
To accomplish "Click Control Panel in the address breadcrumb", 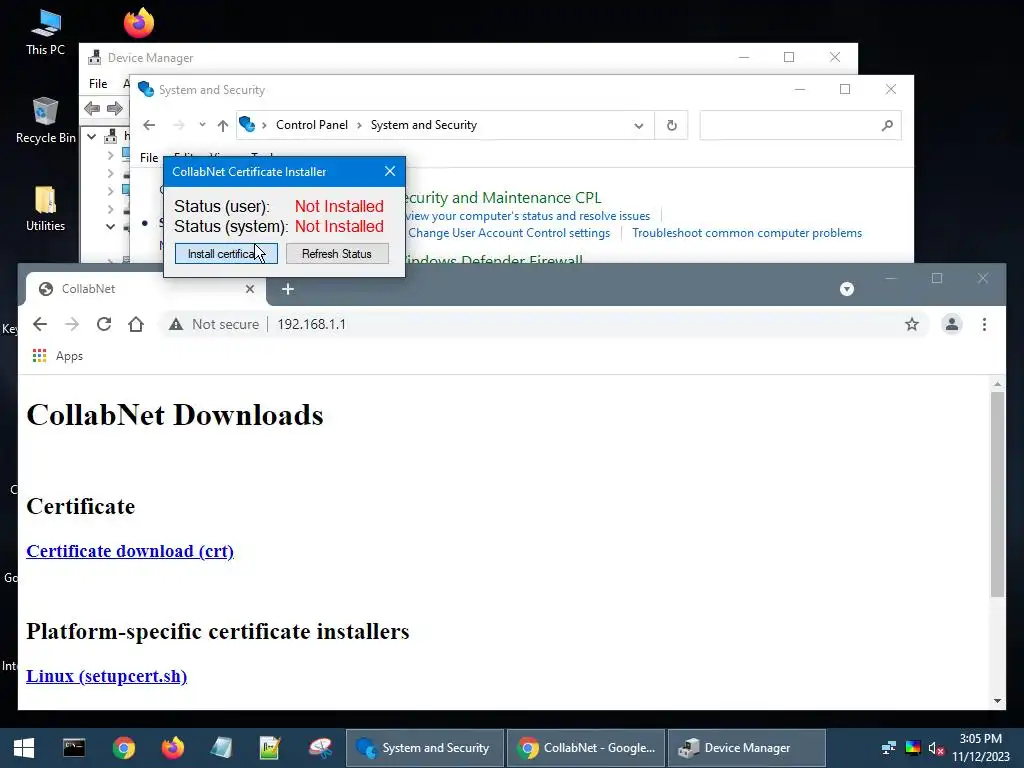I will coord(312,125).
